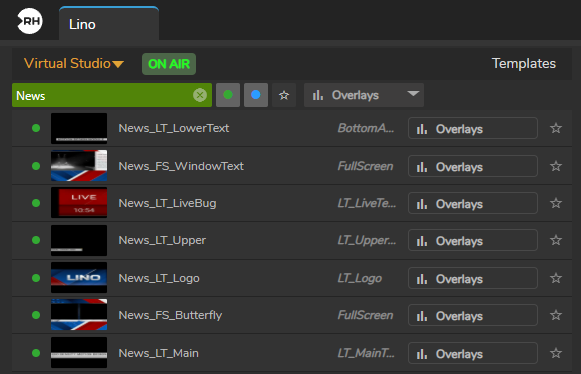Click the News_LT_LiveBug name
This screenshot has width=581, height=374.
click(167, 203)
